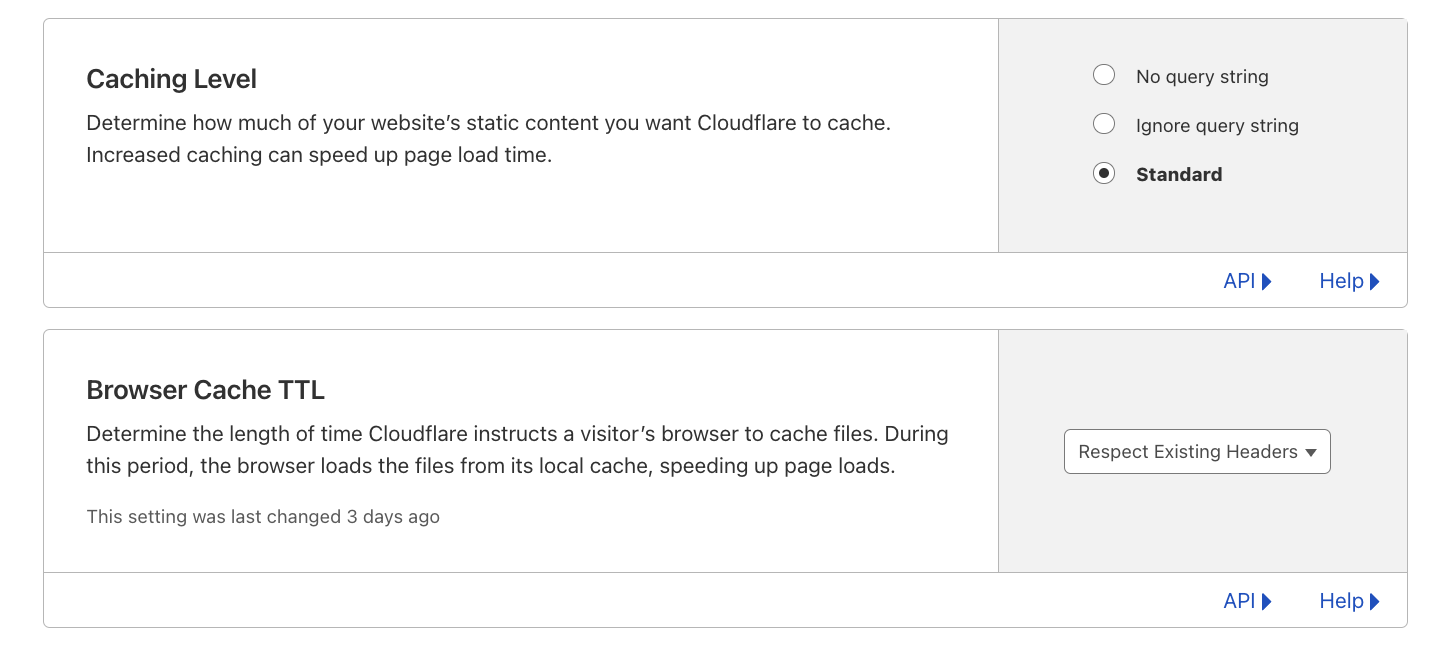Click the arrow icon next to API link
Viewport: 1444px width, 646px height.
[x=1268, y=281]
